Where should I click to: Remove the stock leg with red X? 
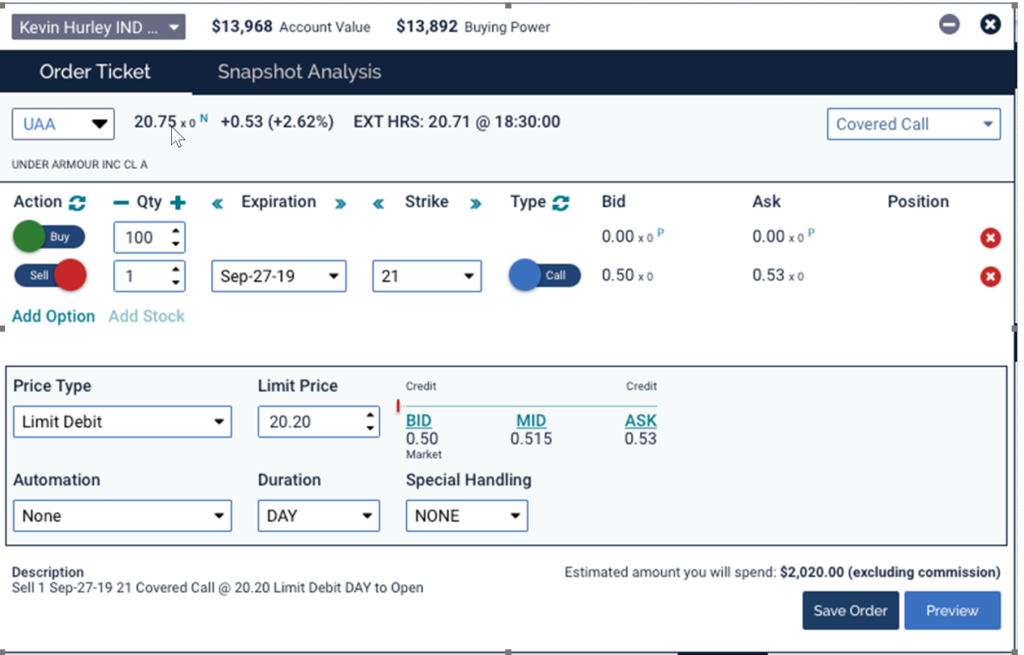tap(990, 238)
